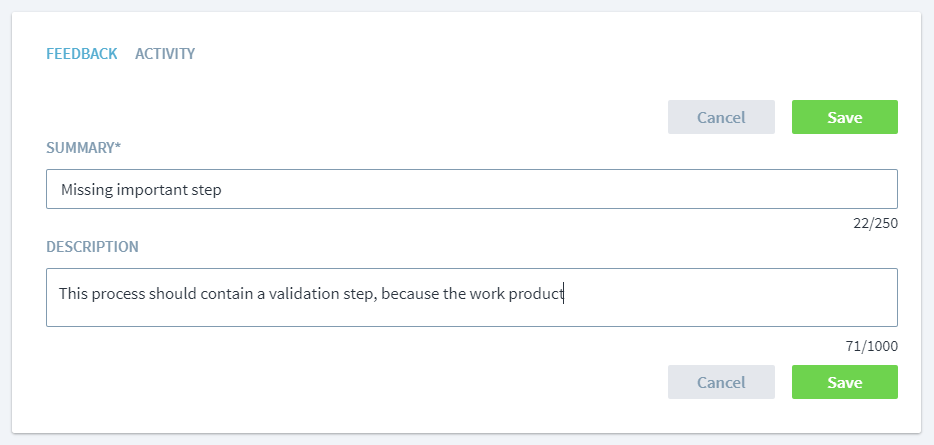Click the DESCRIPTION field label
This screenshot has width=934, height=445.
pos(92,246)
